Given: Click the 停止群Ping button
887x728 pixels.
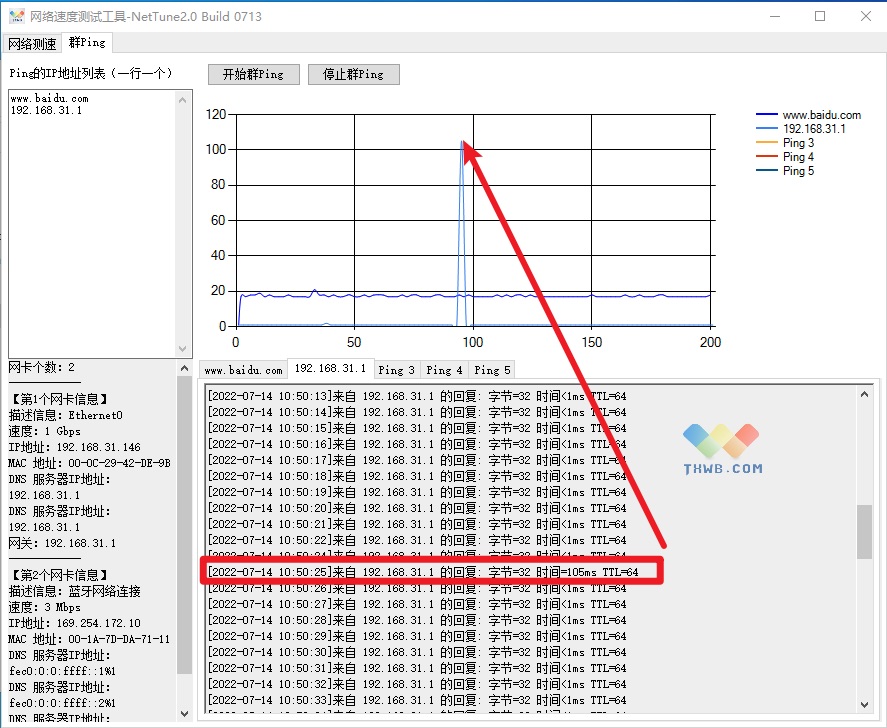Looking at the screenshot, I should coord(353,73).
